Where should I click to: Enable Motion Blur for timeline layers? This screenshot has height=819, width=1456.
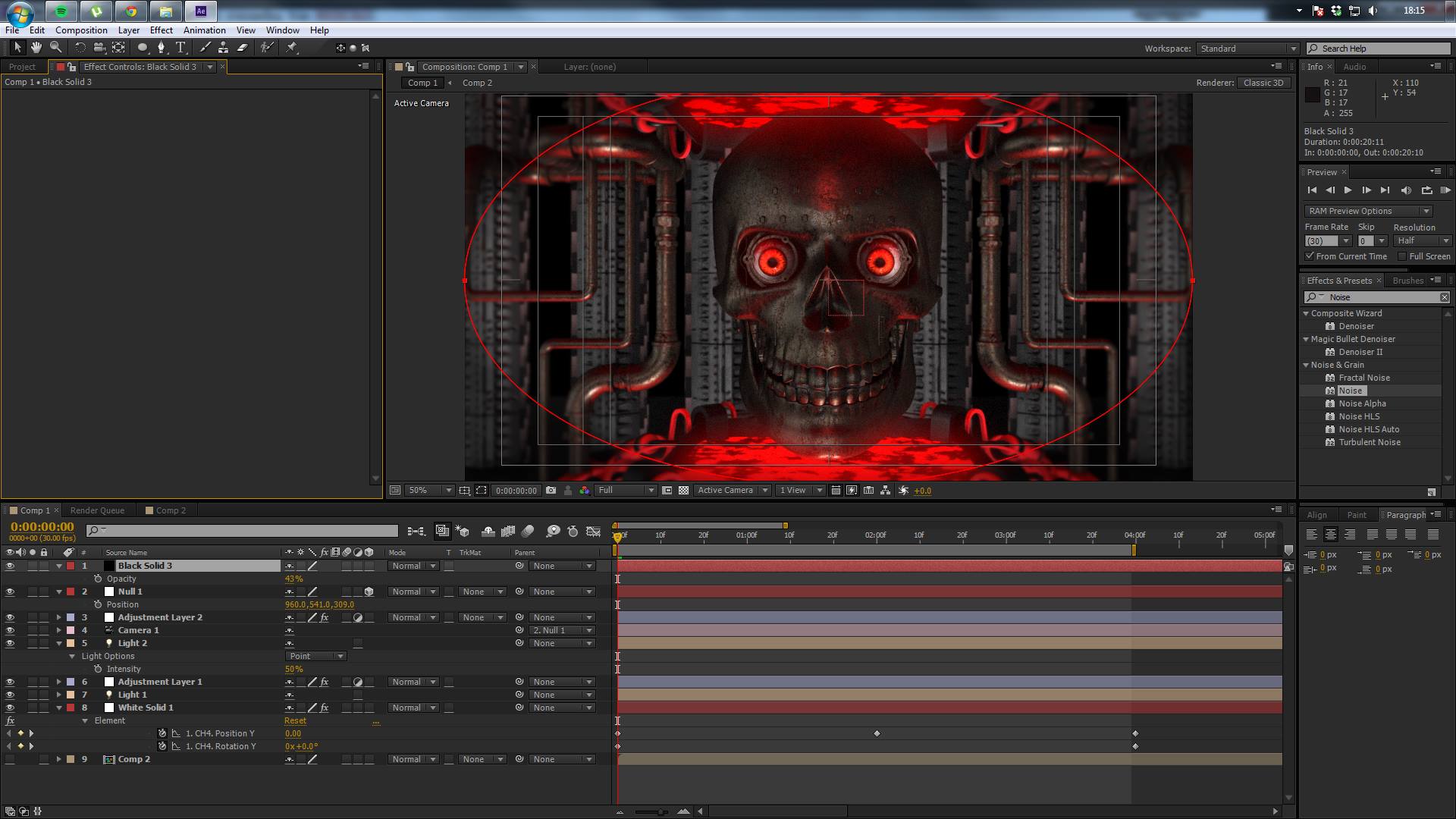(528, 531)
